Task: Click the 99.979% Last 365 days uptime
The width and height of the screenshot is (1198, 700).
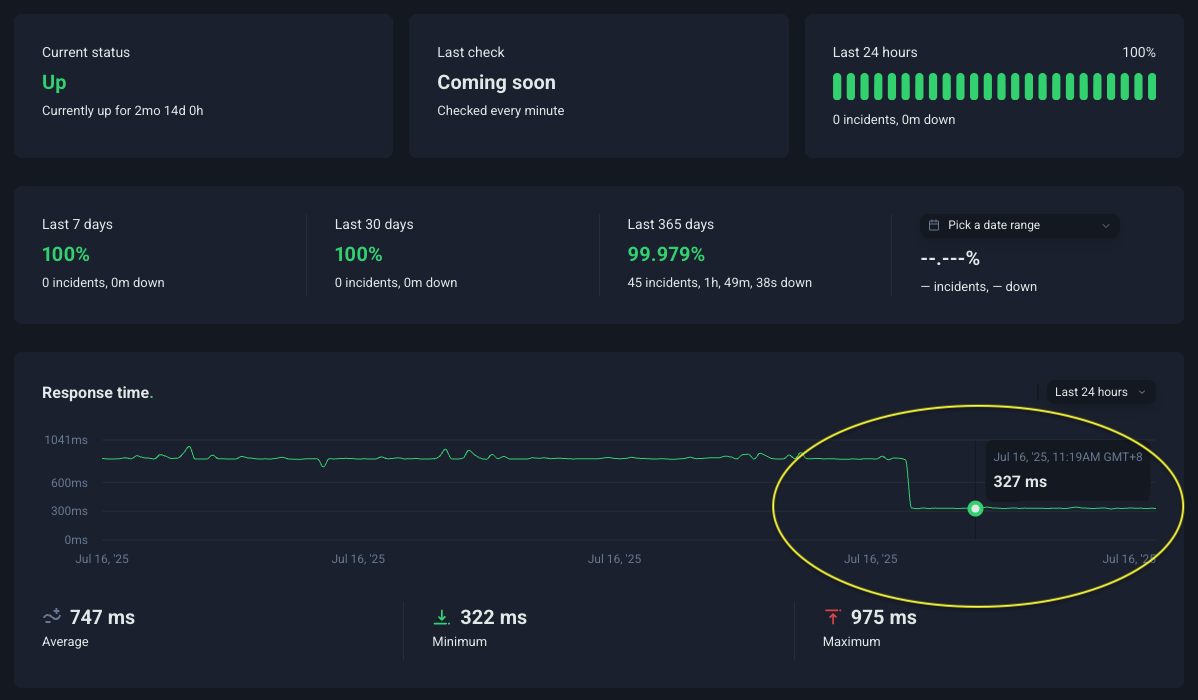Action: click(x=666, y=254)
